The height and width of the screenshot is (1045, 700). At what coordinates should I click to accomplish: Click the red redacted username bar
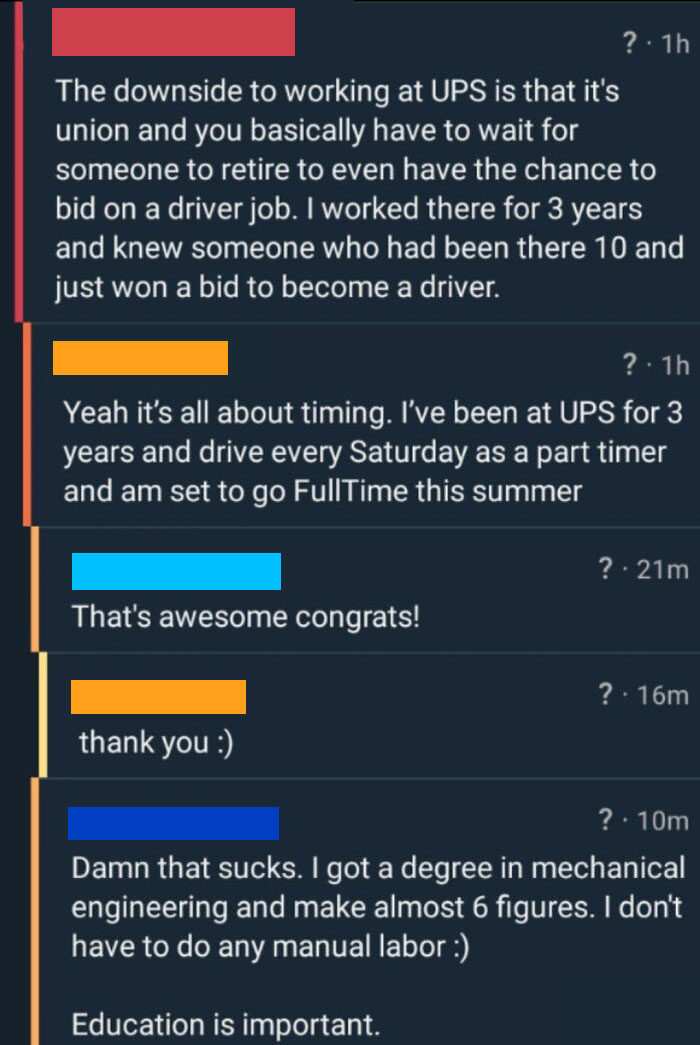click(172, 32)
